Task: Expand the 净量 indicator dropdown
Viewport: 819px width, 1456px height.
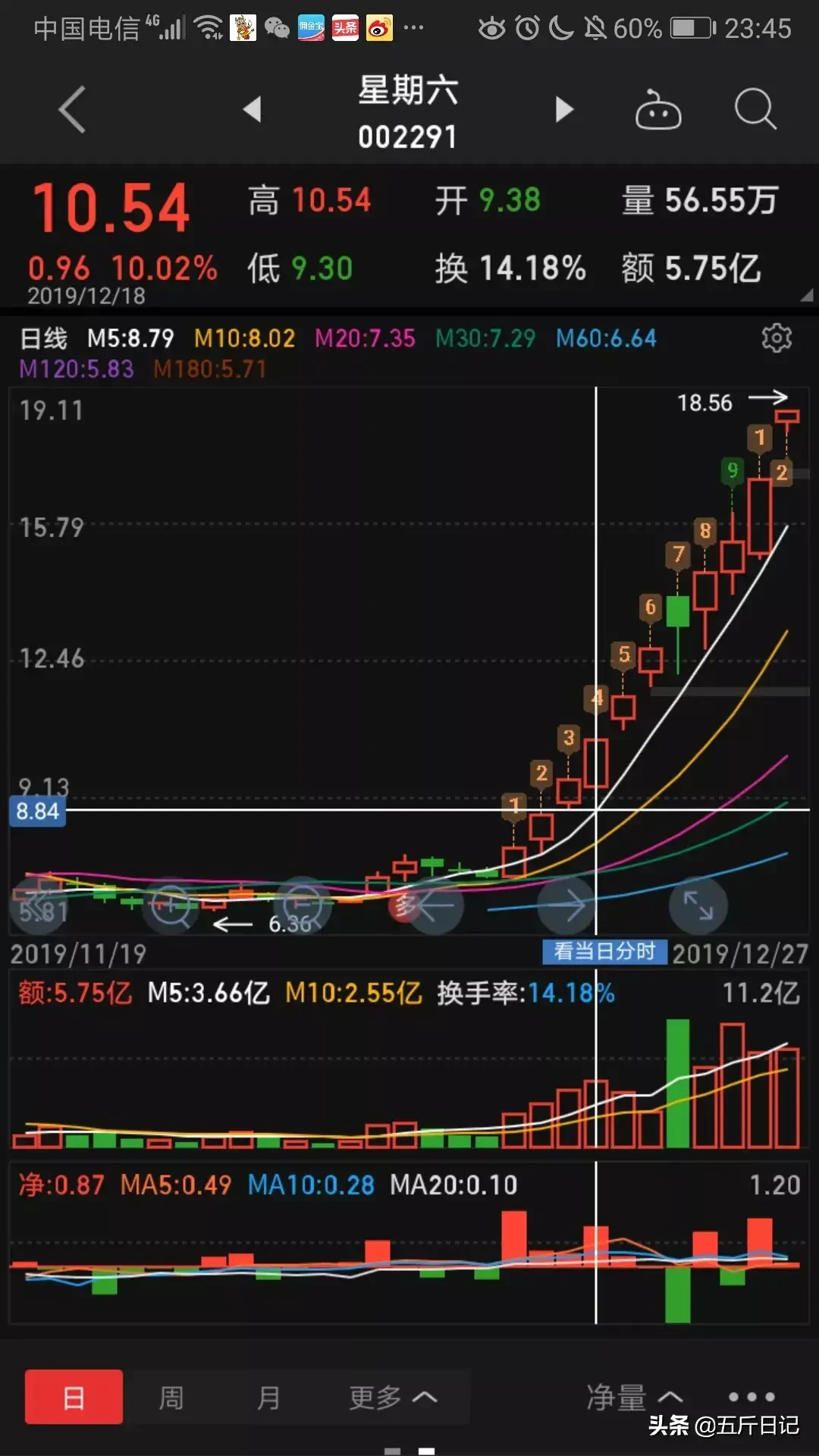Action: (x=635, y=1397)
